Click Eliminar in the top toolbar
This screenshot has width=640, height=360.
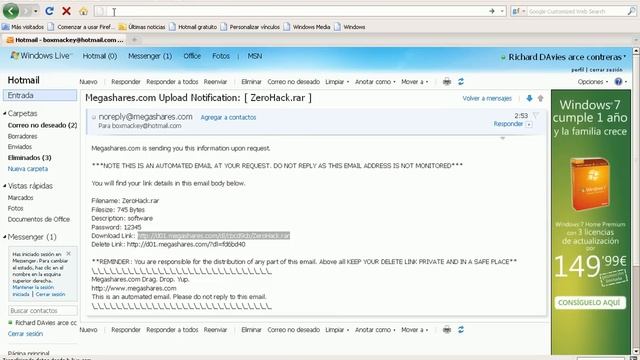(x=251, y=82)
